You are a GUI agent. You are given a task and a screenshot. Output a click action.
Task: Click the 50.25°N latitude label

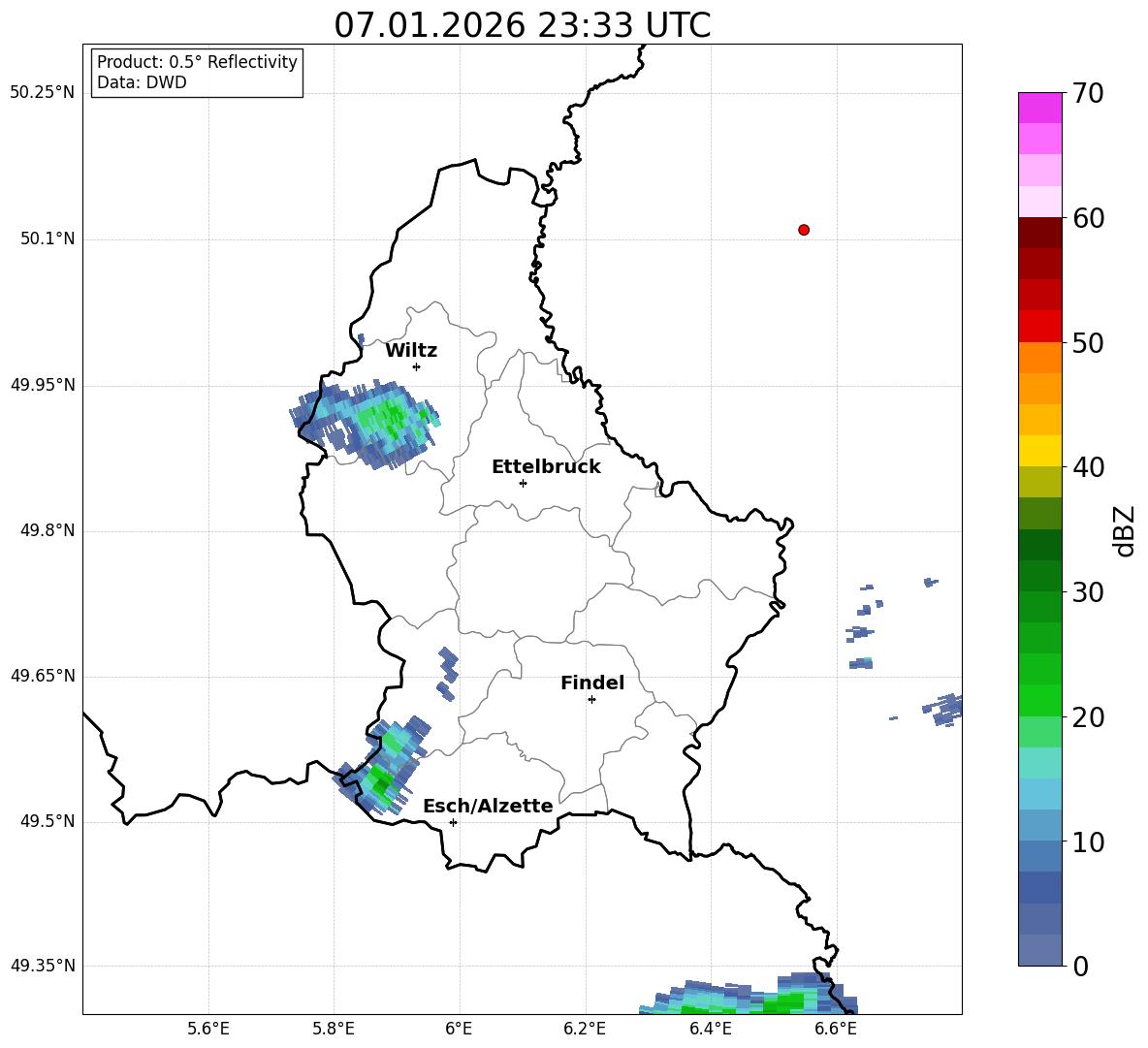click(42, 93)
